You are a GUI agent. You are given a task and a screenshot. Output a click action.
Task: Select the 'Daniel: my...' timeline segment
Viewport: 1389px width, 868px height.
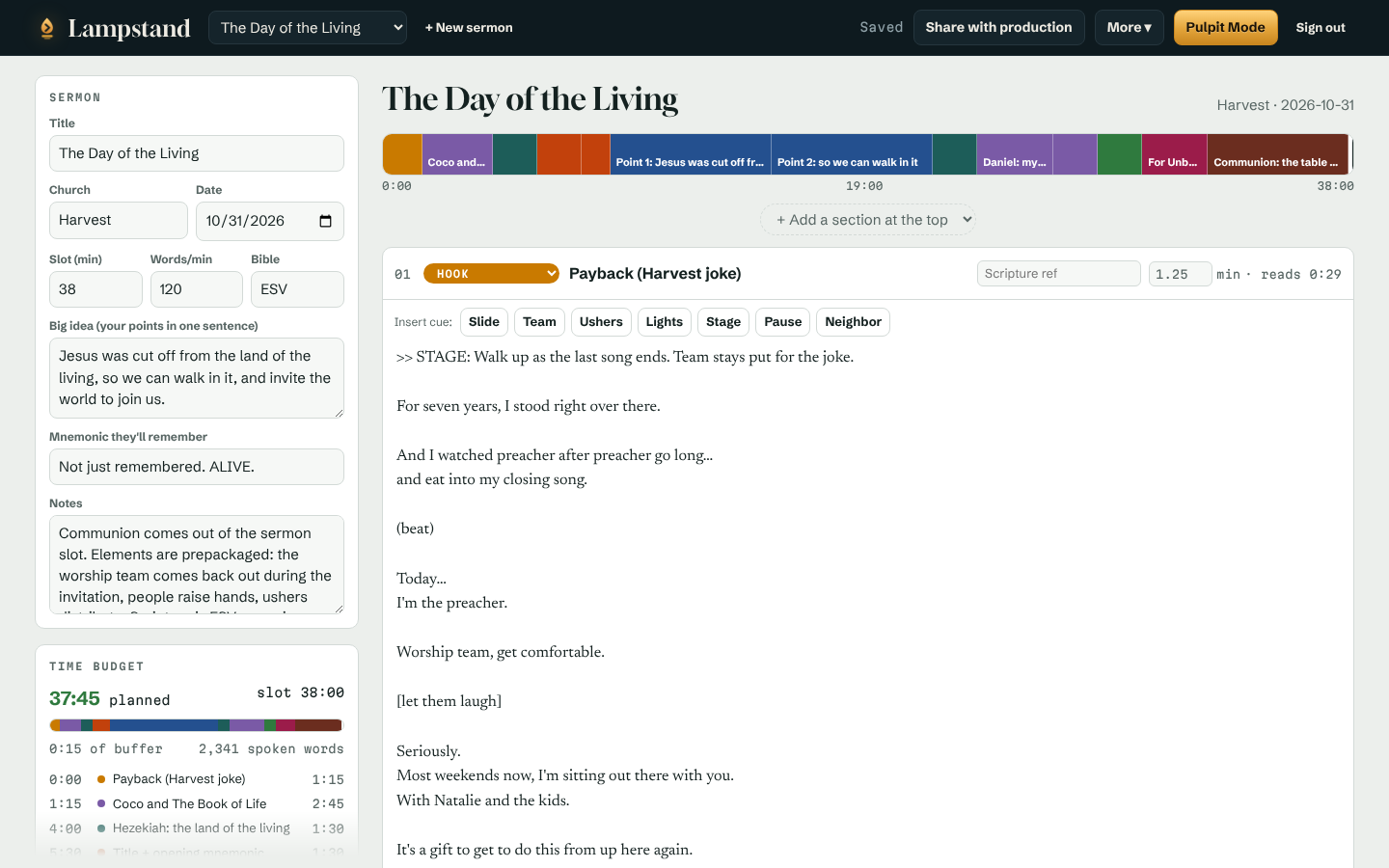coord(1015,154)
